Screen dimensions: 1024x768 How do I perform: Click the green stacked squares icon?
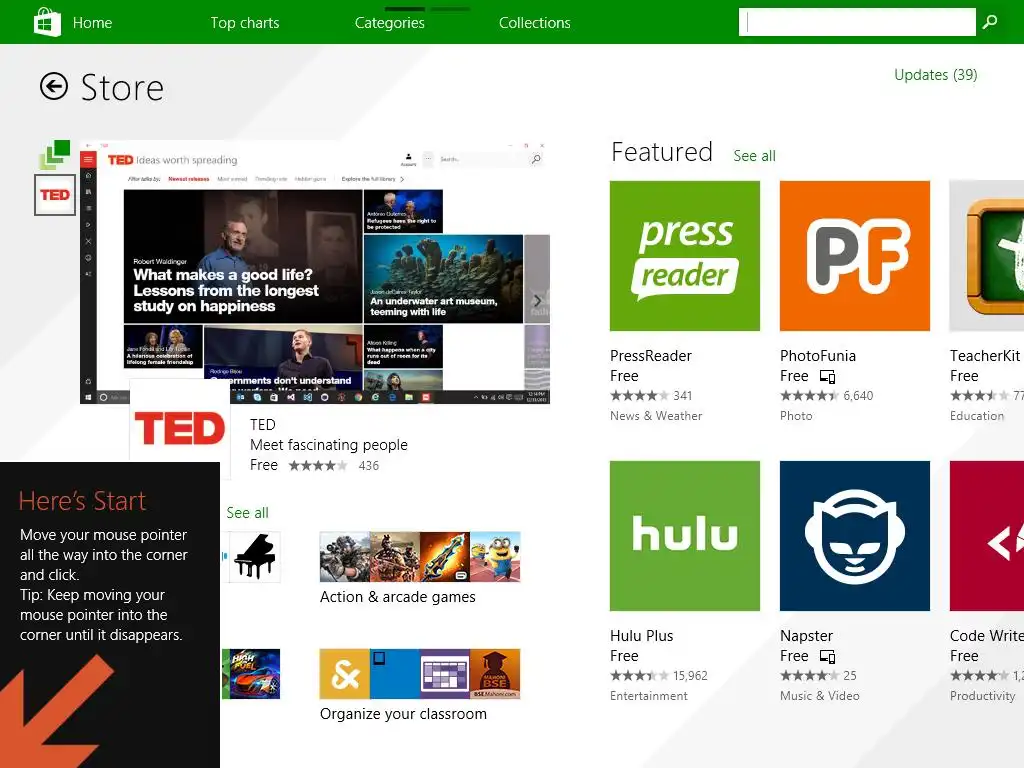coord(55,155)
